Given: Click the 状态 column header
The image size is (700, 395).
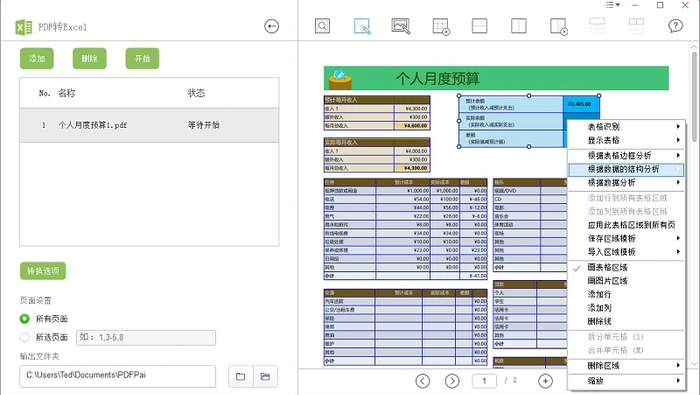Looking at the screenshot, I should pyautogui.click(x=196, y=93).
